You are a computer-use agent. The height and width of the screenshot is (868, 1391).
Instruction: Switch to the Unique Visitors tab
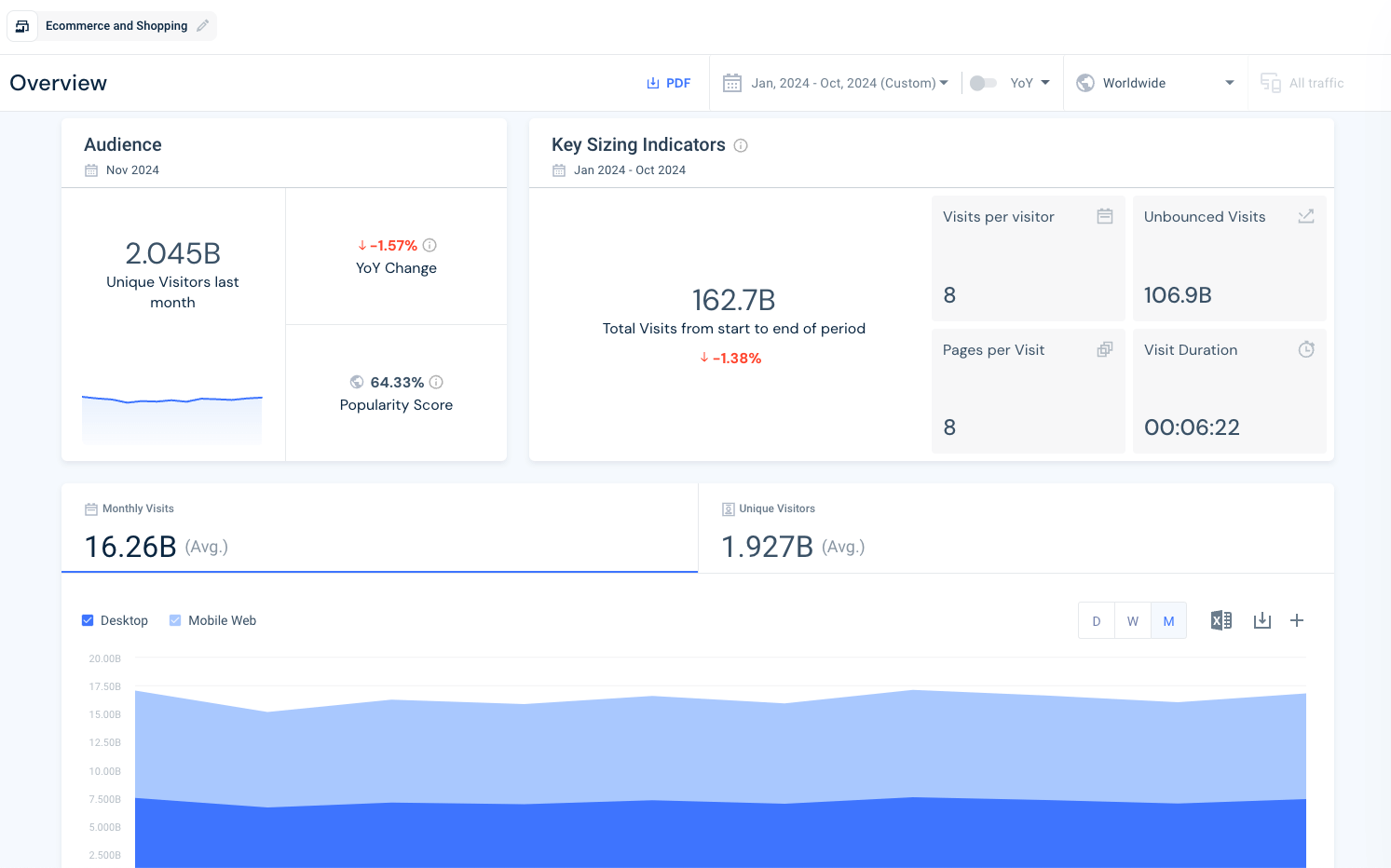pos(1015,528)
